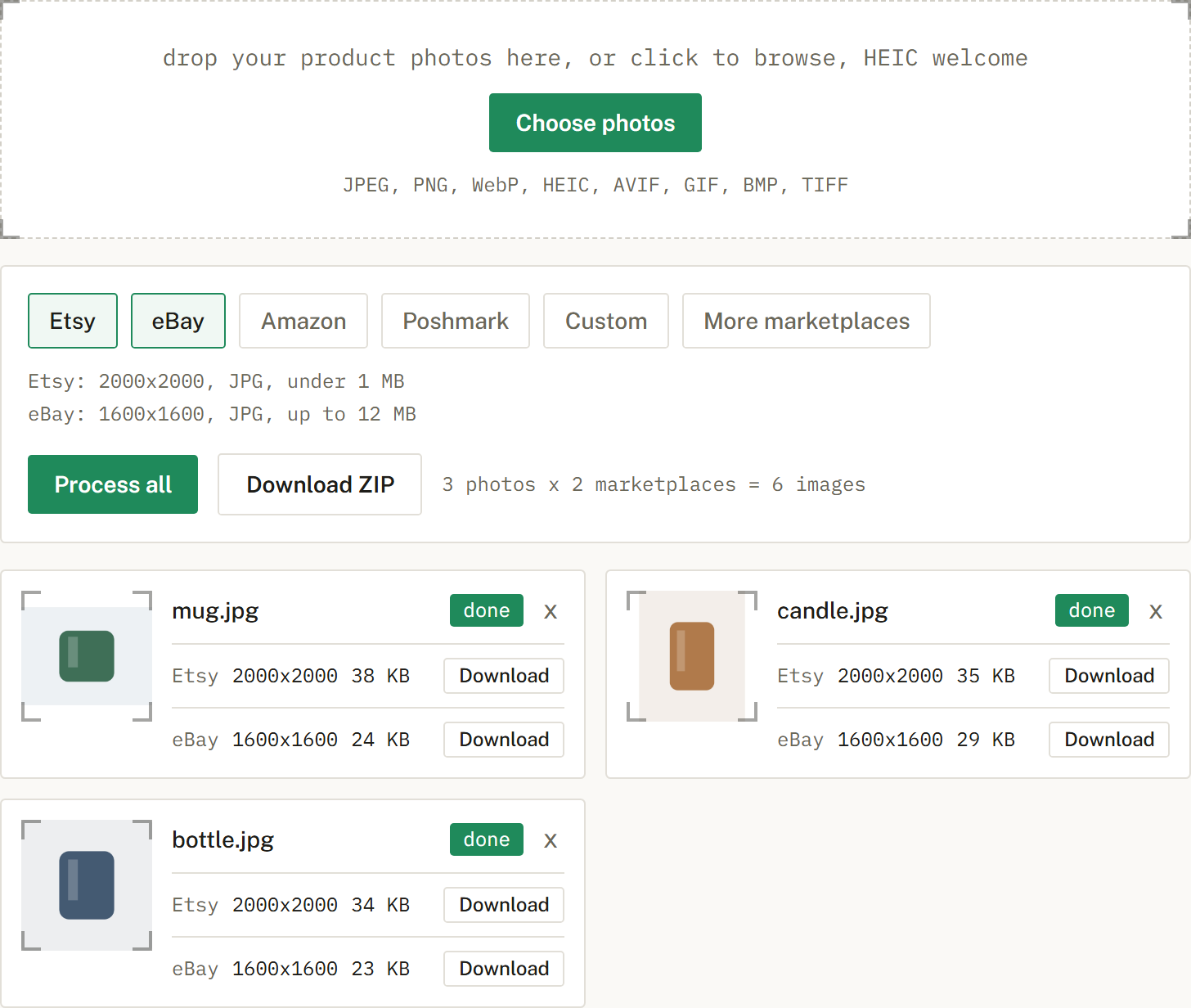Download the Etsy version of bottle.jpg
Viewport: 1191px width, 1008px height.
click(504, 905)
